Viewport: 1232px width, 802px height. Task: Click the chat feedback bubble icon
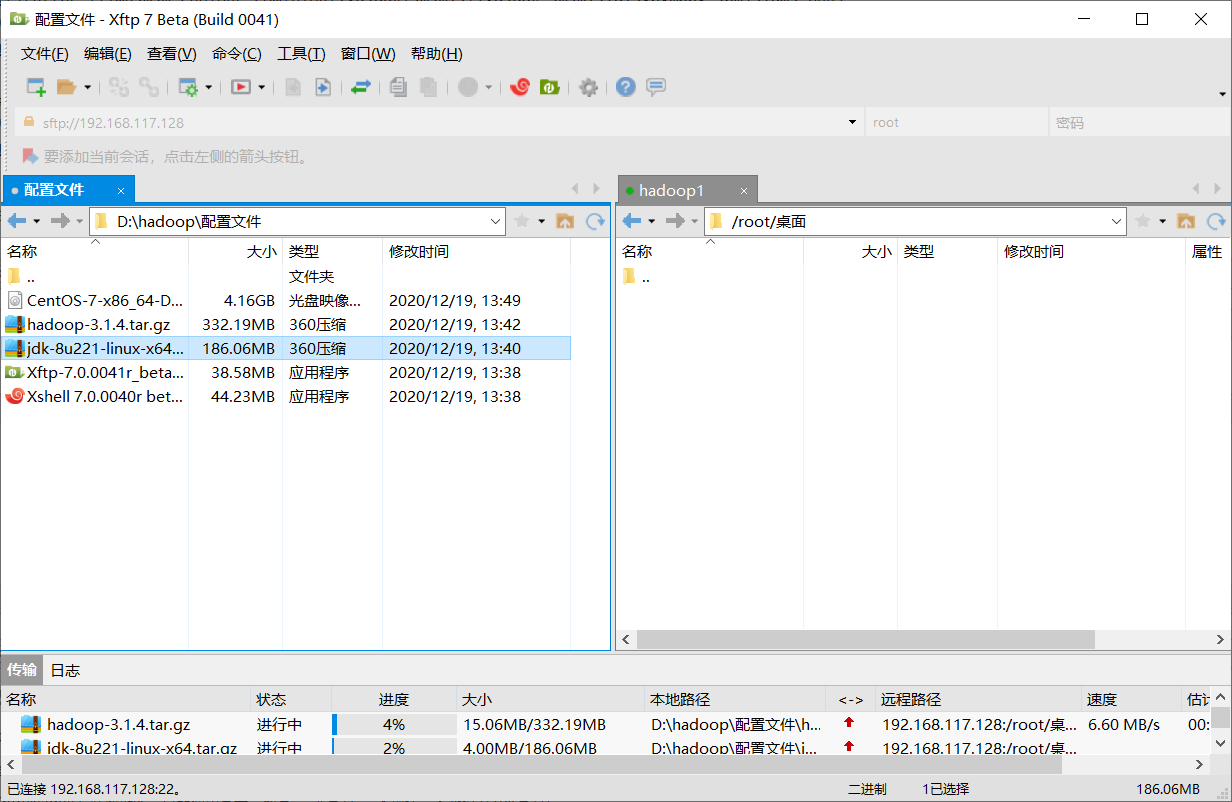tap(656, 87)
